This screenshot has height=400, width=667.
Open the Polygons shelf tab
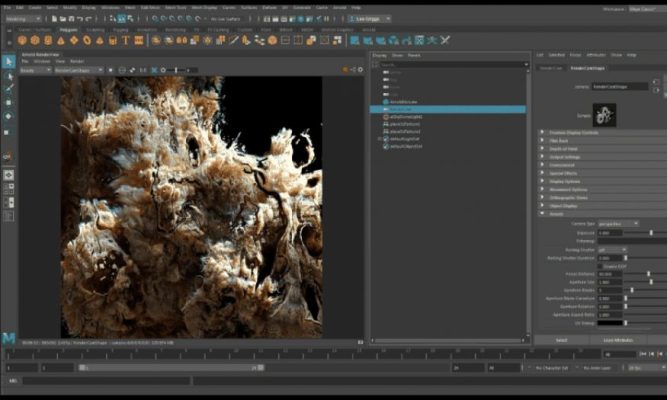68,30
